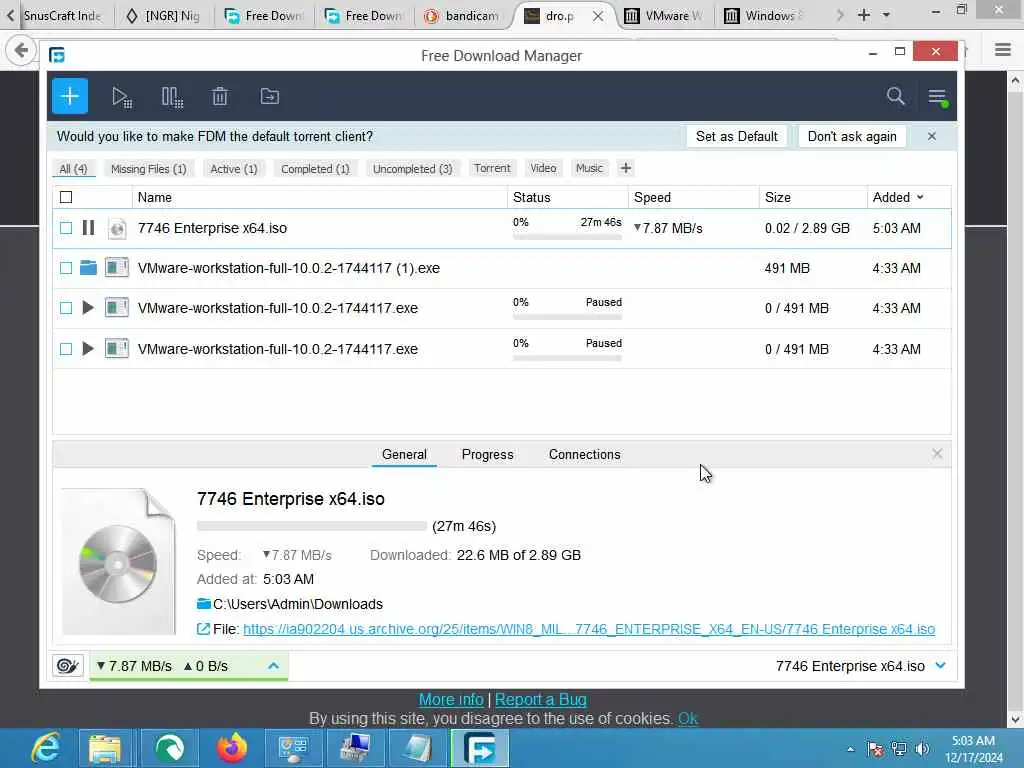Viewport: 1024px width, 768px height.
Task: Open the browser hamburger menu behind FDM
Action: pos(1003,50)
